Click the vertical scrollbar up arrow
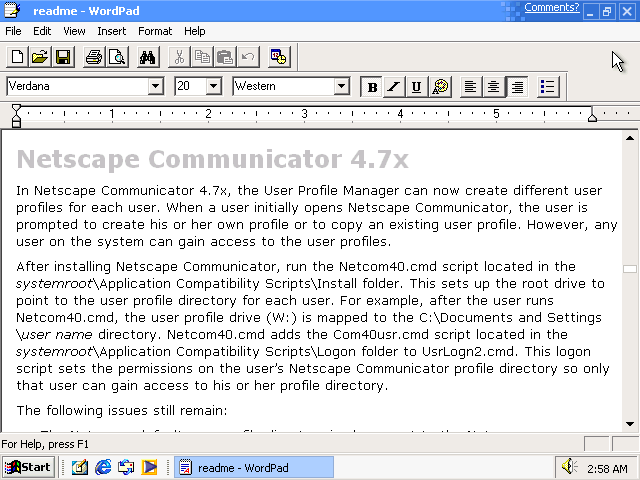This screenshot has height=480, width=640. point(630,138)
